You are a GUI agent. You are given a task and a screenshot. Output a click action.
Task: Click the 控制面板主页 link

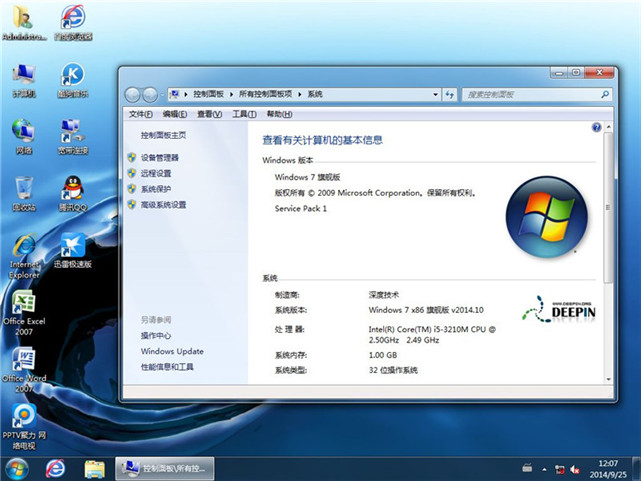[x=164, y=135]
